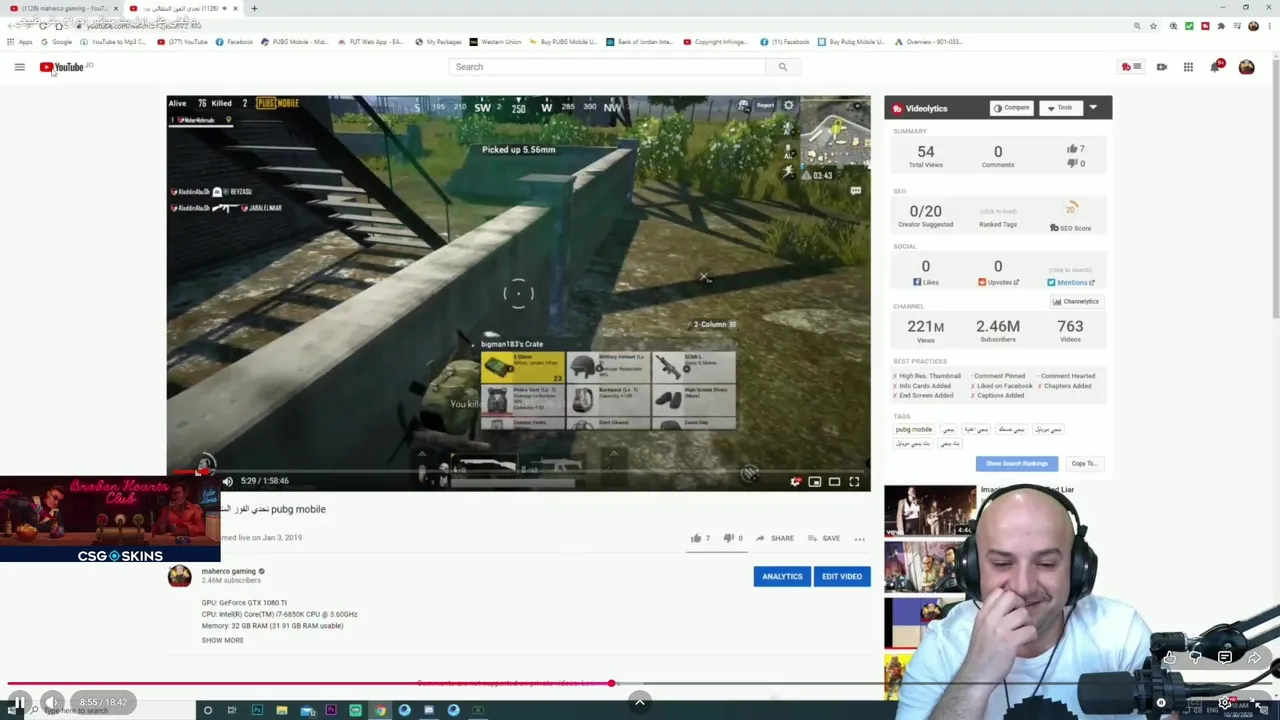
Task: Like the video with thumbs up
Action: [699, 538]
